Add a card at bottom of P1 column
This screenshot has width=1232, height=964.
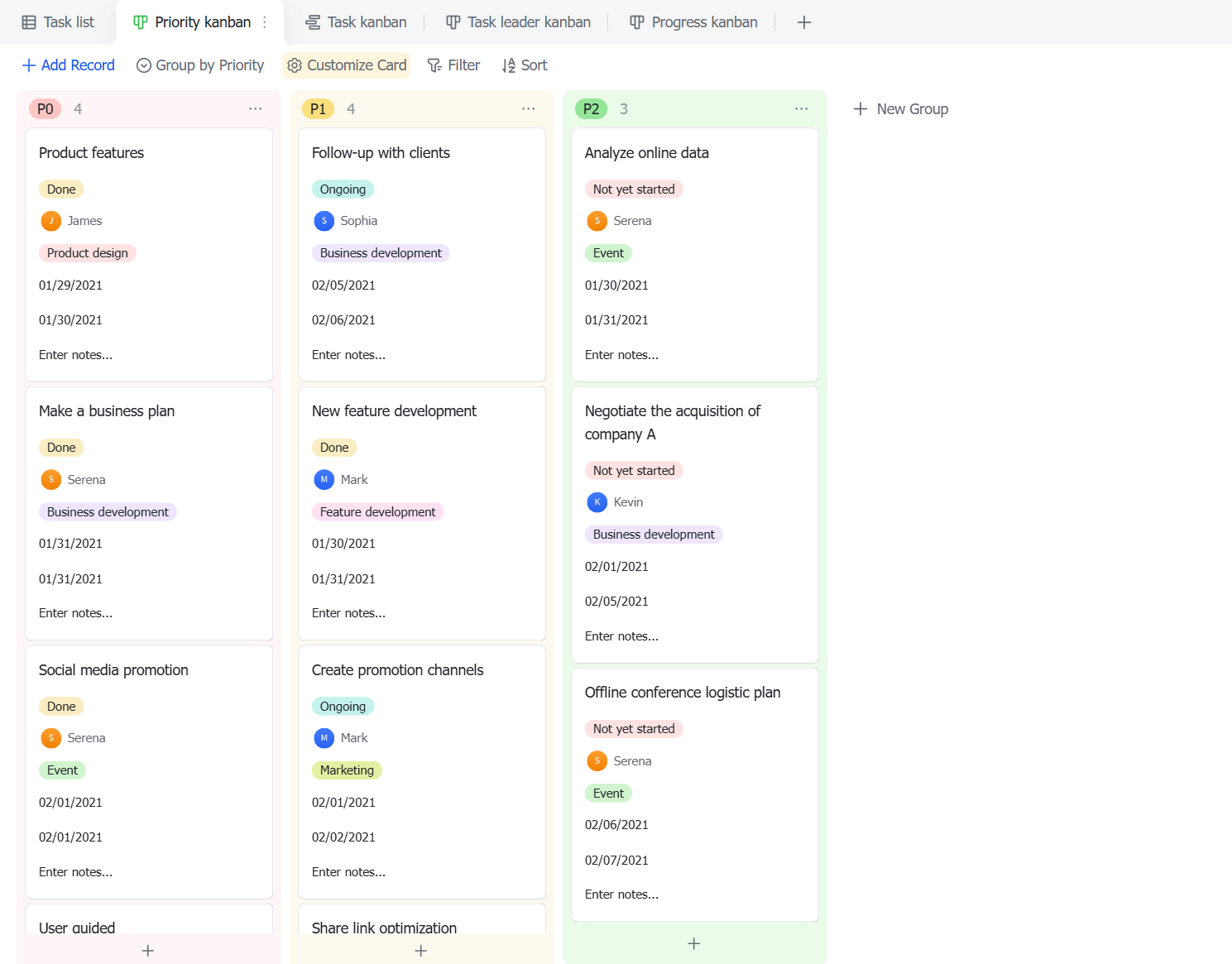(x=421, y=951)
